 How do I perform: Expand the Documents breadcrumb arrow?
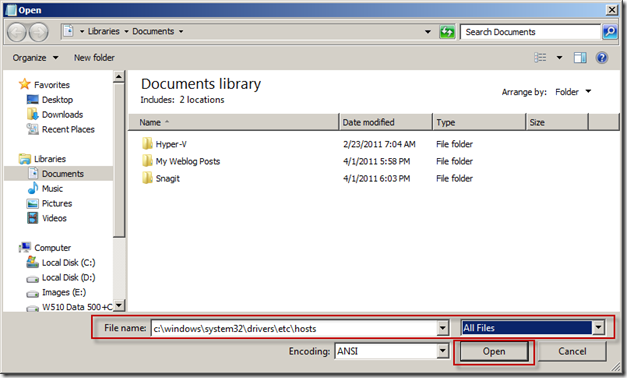[x=181, y=31]
